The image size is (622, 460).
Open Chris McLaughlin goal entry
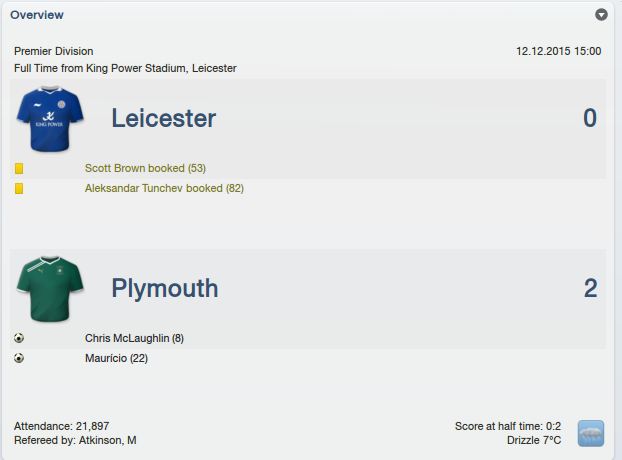pyautogui.click(x=134, y=338)
